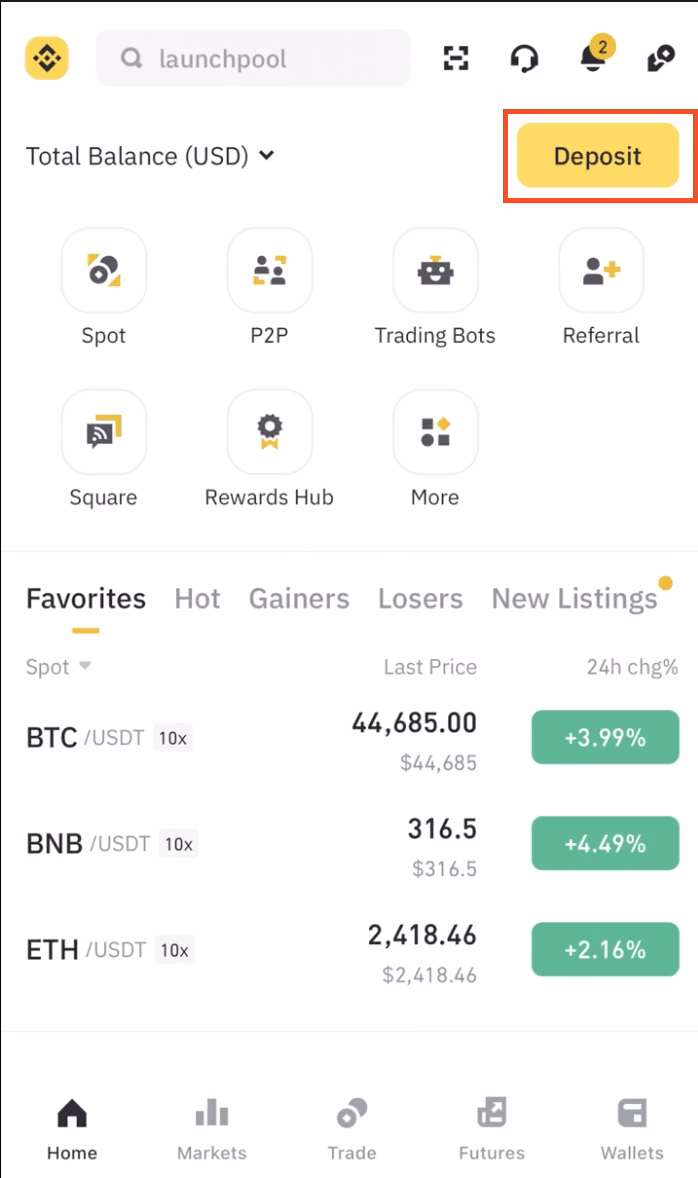Image resolution: width=698 pixels, height=1178 pixels.
Task: Open the New Listings tab
Action: pyautogui.click(x=572, y=598)
